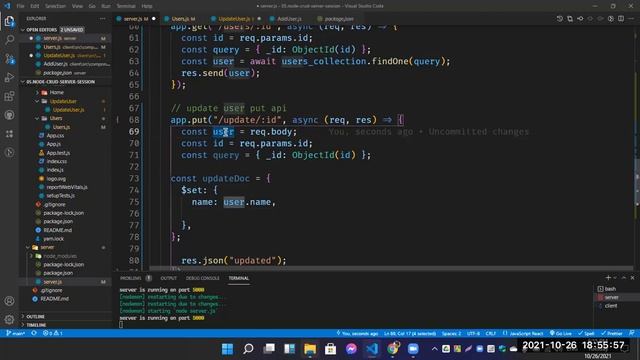This screenshot has width=640, height=360.
Task: Open Windows taskbar search
Action: point(248,349)
